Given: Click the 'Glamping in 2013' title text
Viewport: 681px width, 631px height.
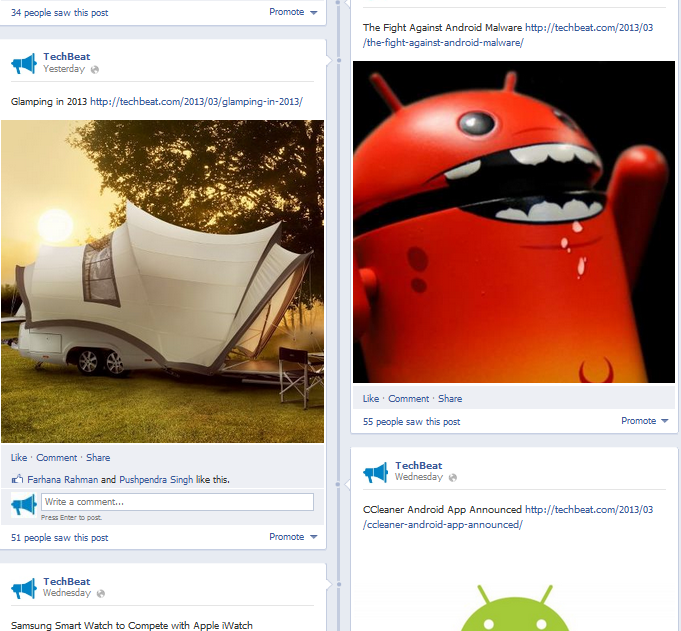Looking at the screenshot, I should pyautogui.click(x=49, y=102).
